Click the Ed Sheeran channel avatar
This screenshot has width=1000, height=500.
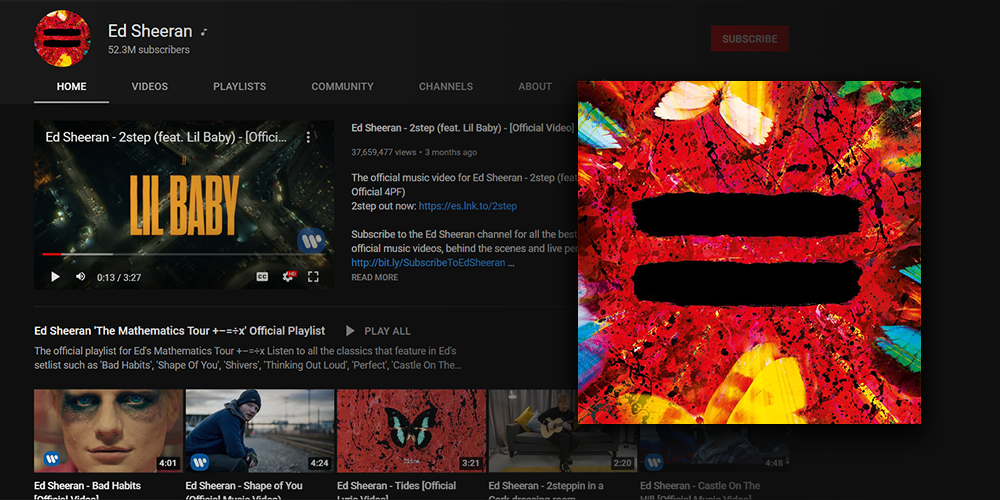coord(62,38)
